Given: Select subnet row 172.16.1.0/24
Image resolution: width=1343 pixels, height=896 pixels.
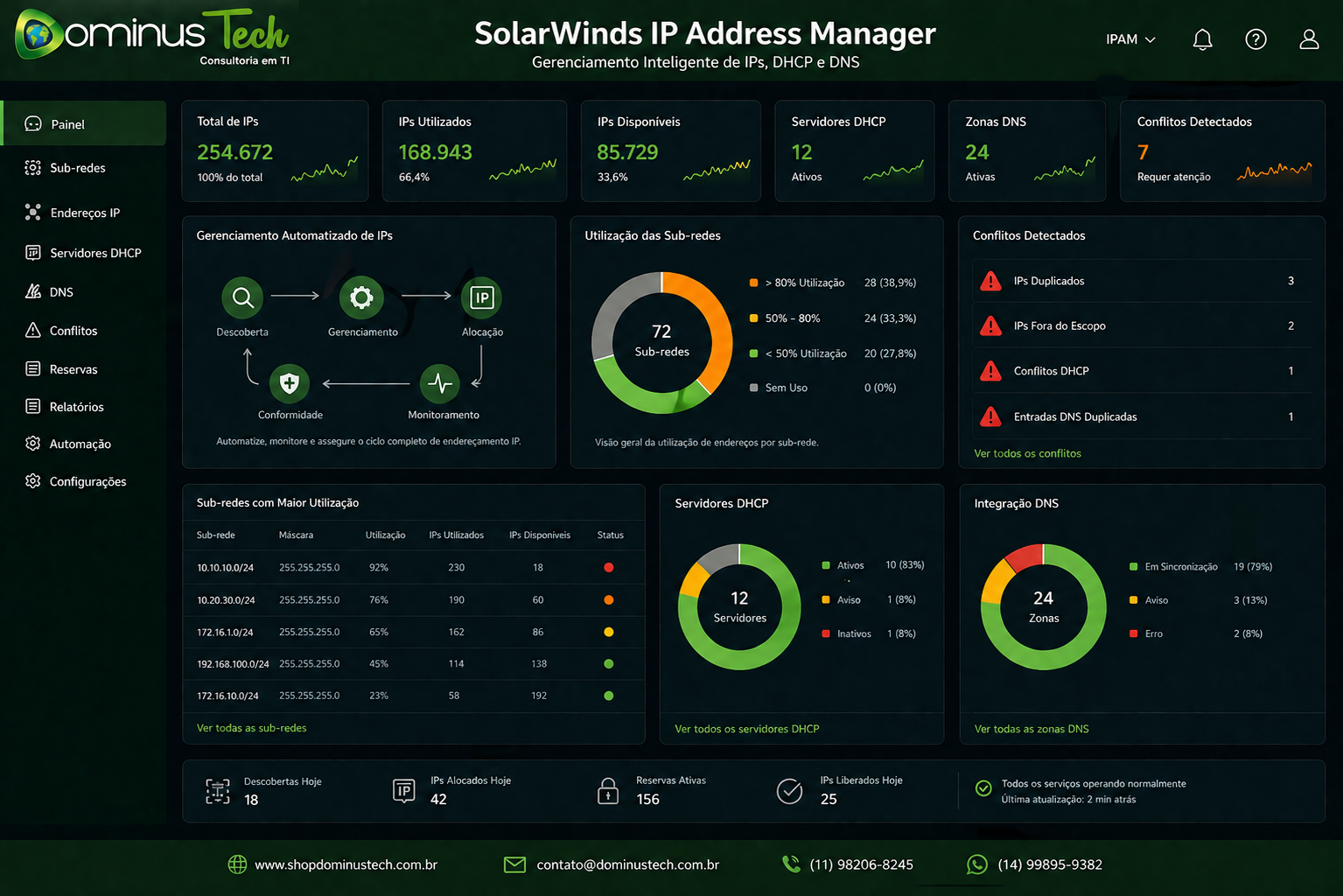Looking at the screenshot, I should click(x=414, y=632).
